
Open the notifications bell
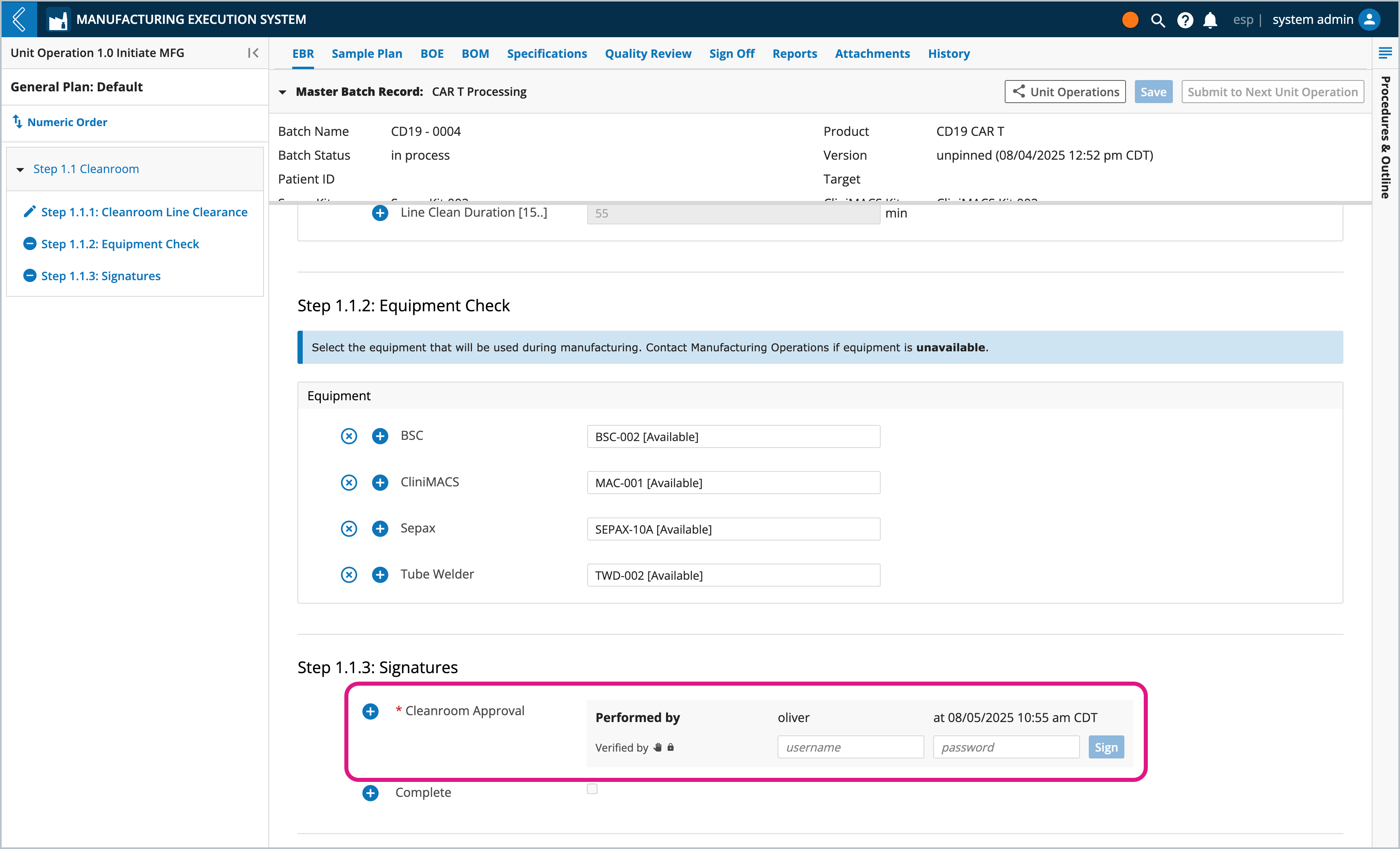[1210, 20]
